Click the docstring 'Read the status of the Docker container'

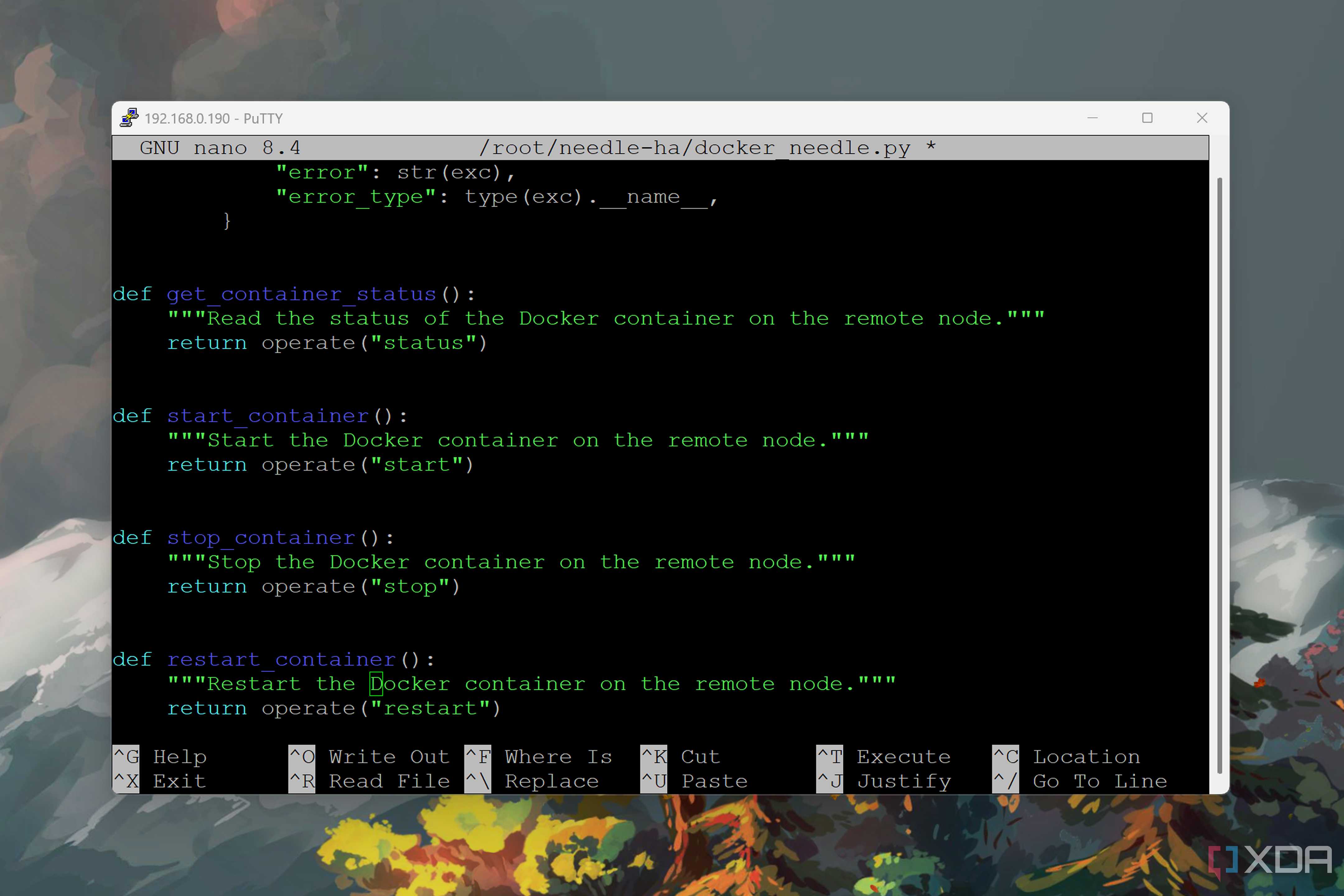click(x=606, y=318)
